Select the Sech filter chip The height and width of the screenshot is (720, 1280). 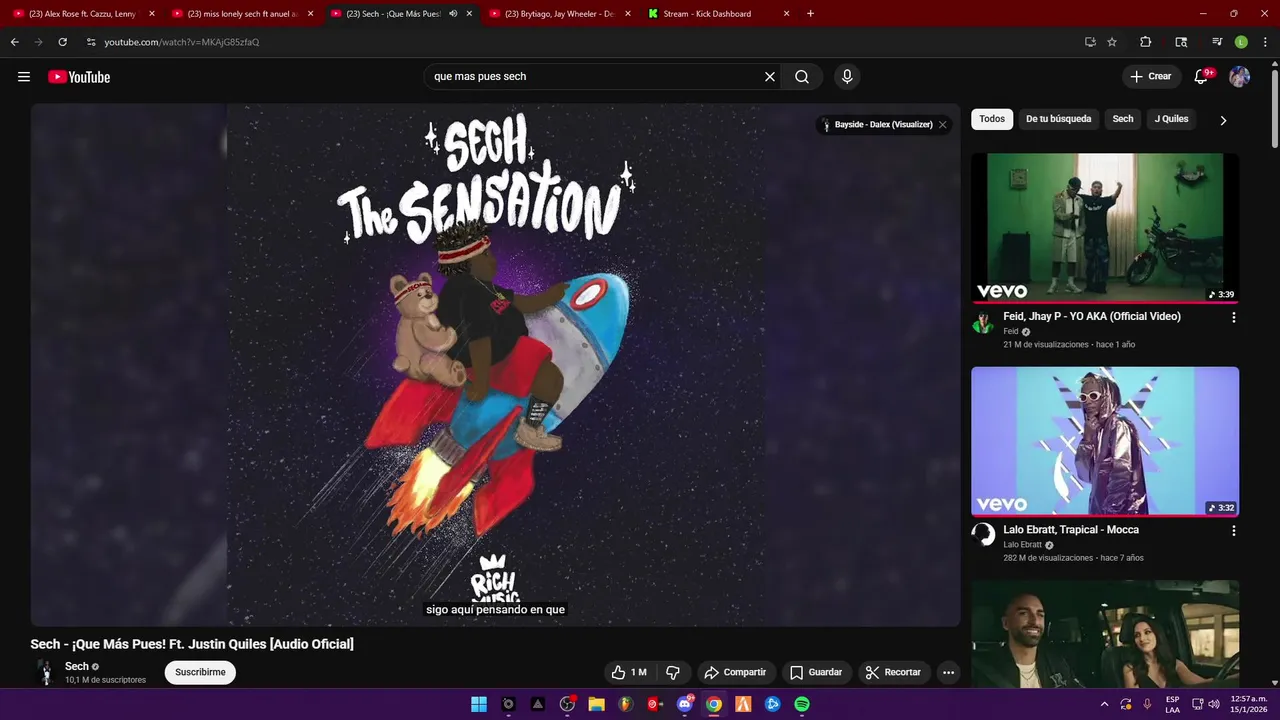pos(1123,119)
